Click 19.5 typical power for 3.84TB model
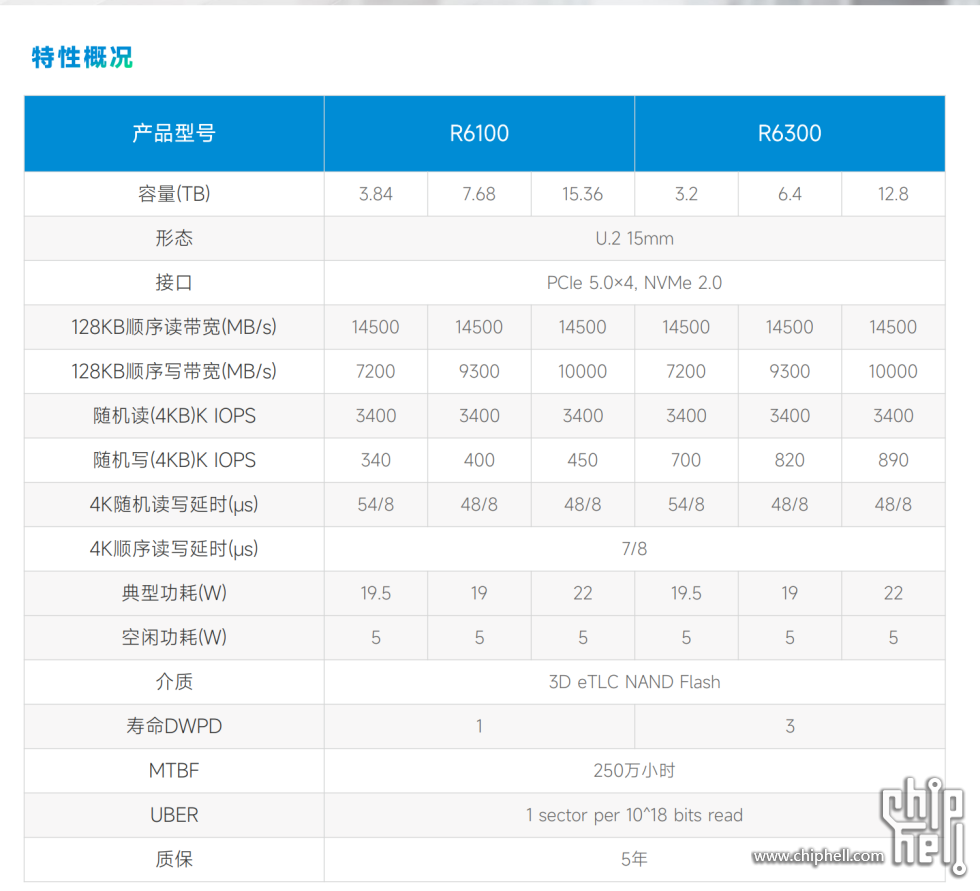980x891 pixels. click(x=376, y=594)
